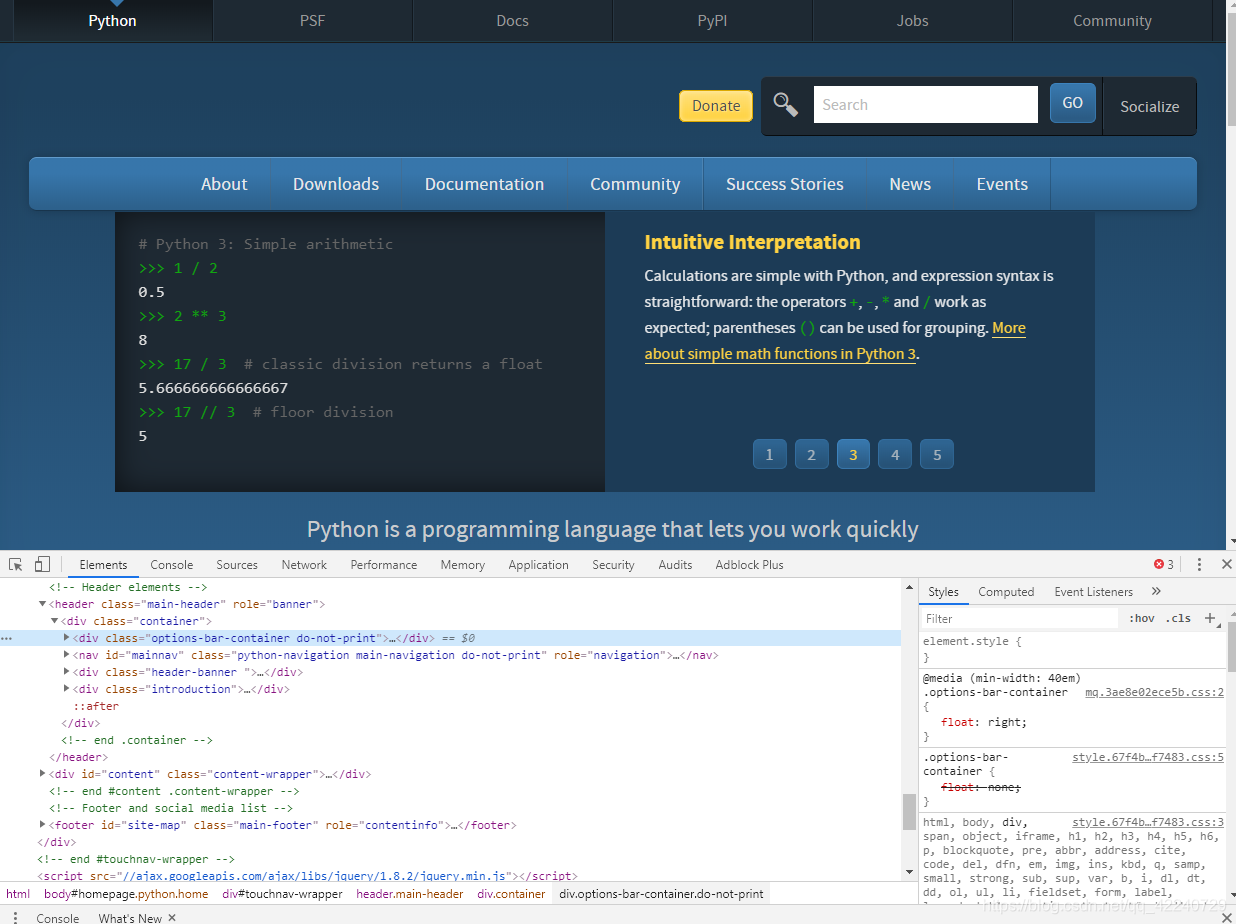Select body#homepage.python.home in breadcrumb
Screen dimensions: 1236x924
[x=126, y=894]
